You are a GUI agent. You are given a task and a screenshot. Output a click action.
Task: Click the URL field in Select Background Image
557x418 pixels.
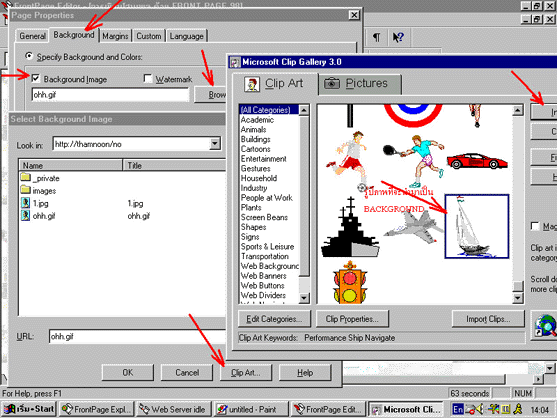click(x=137, y=336)
